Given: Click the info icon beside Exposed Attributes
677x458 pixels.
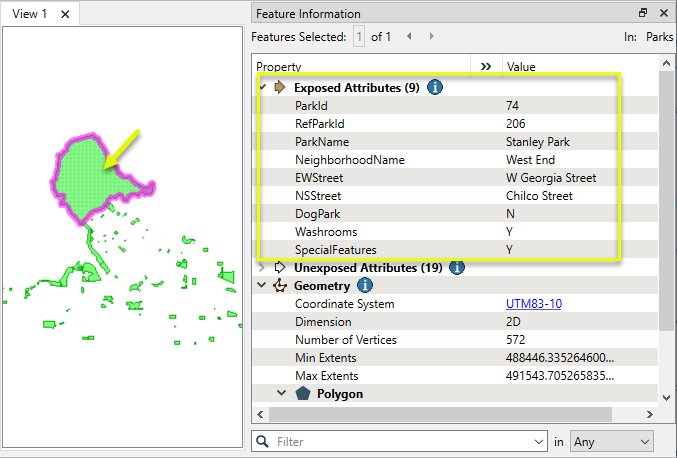Looking at the screenshot, I should coord(436,88).
